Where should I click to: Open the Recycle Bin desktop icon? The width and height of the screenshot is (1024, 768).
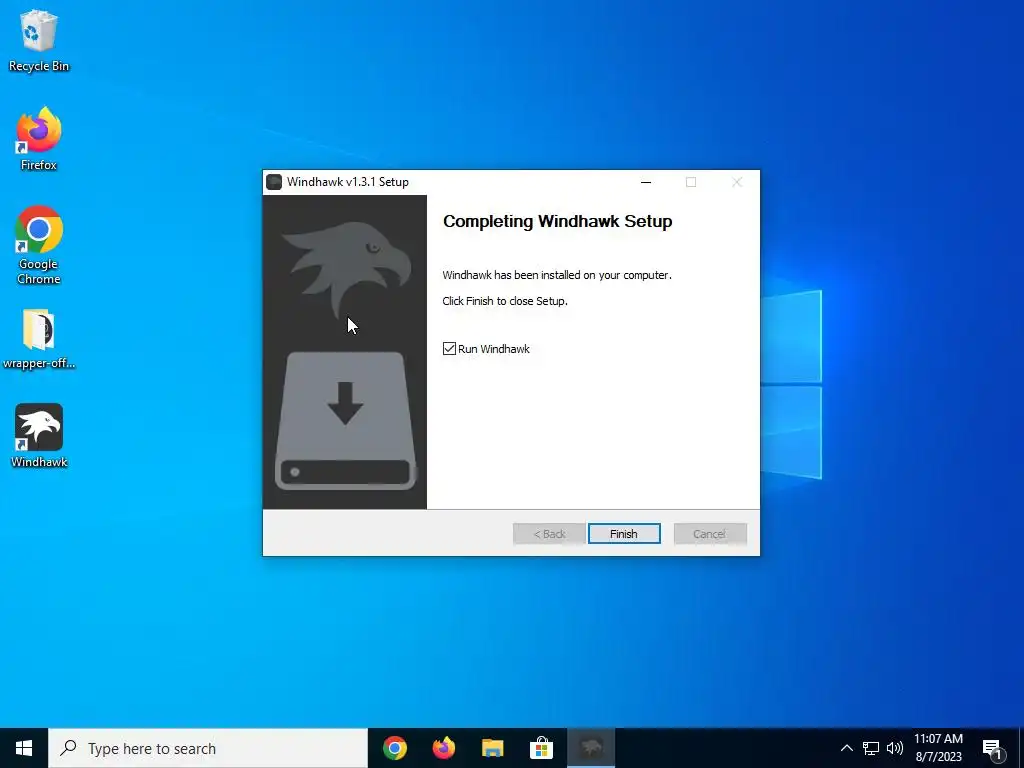pyautogui.click(x=39, y=40)
